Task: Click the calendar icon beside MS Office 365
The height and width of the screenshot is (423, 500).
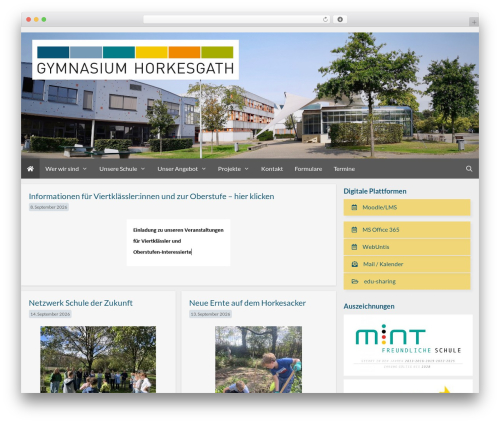Action: (354, 230)
